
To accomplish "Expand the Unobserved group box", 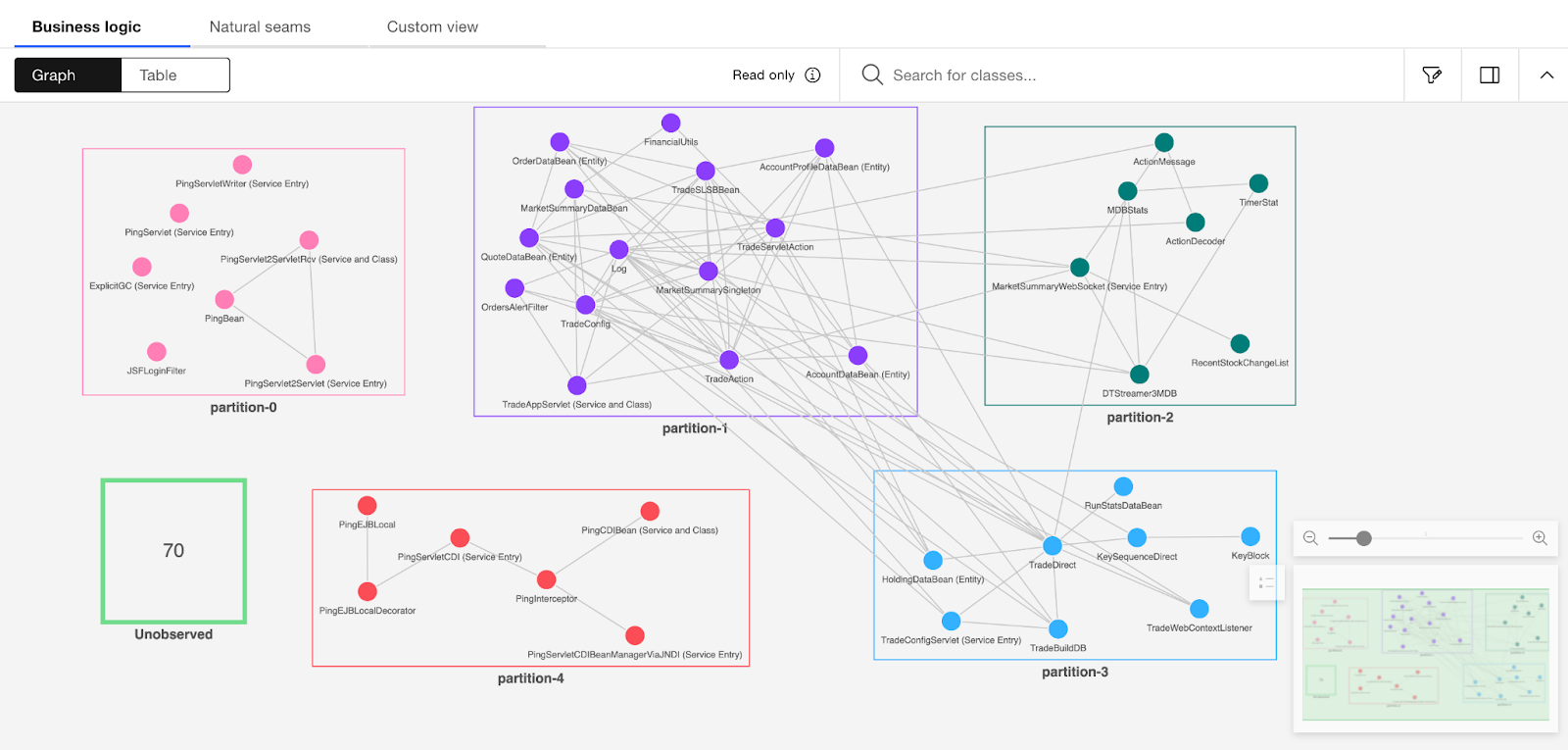I will point(173,551).
